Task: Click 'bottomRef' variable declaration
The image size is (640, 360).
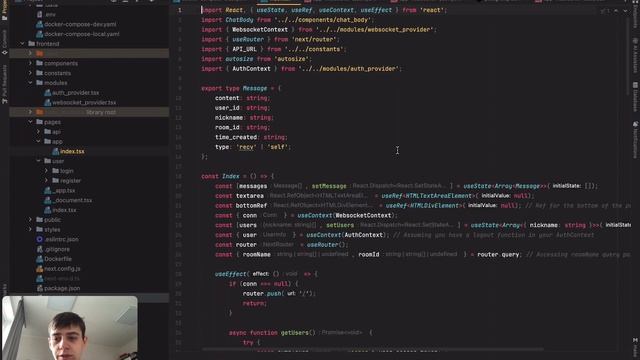Action: (x=251, y=206)
